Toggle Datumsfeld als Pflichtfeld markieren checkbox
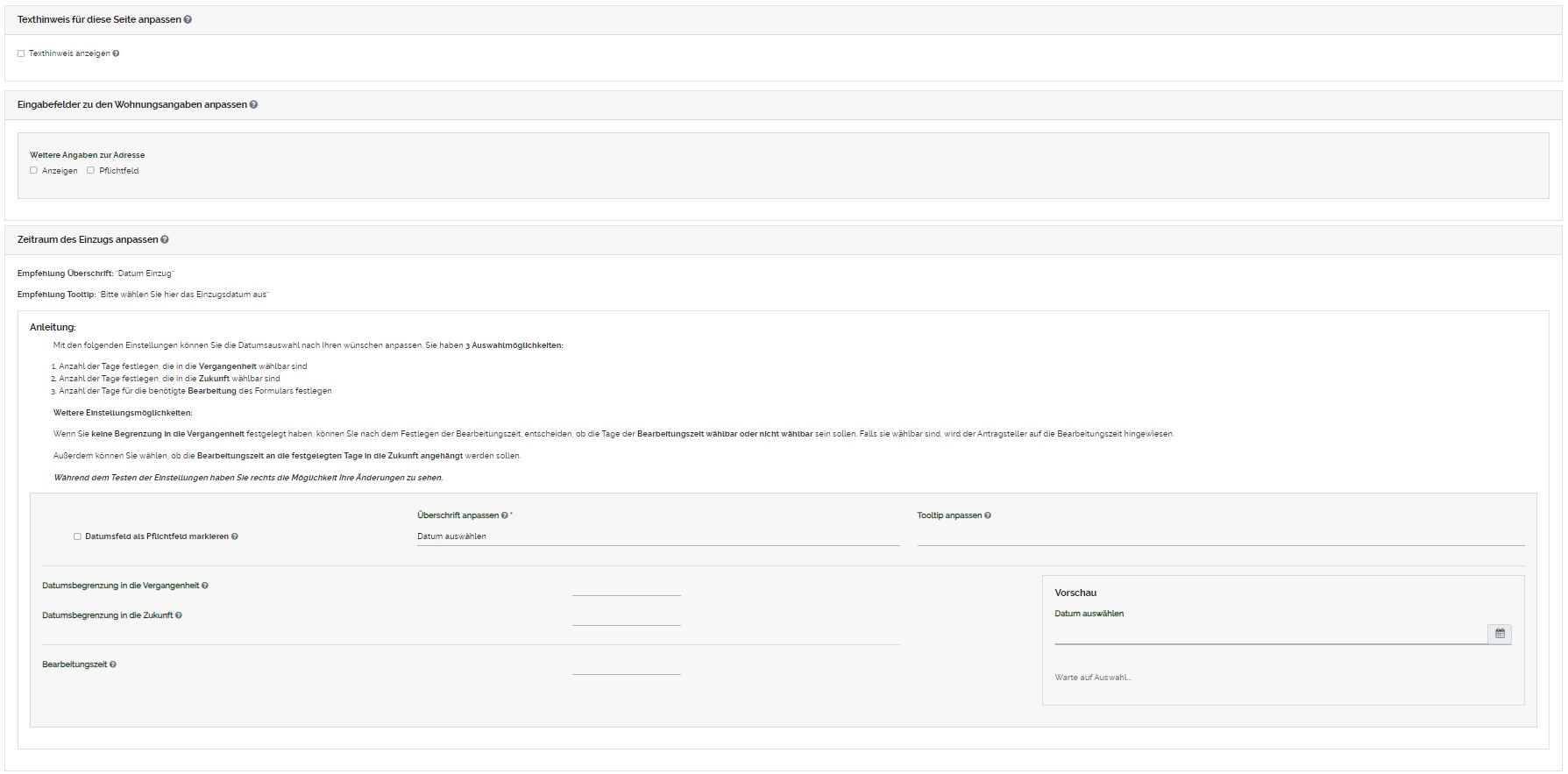 (77, 536)
